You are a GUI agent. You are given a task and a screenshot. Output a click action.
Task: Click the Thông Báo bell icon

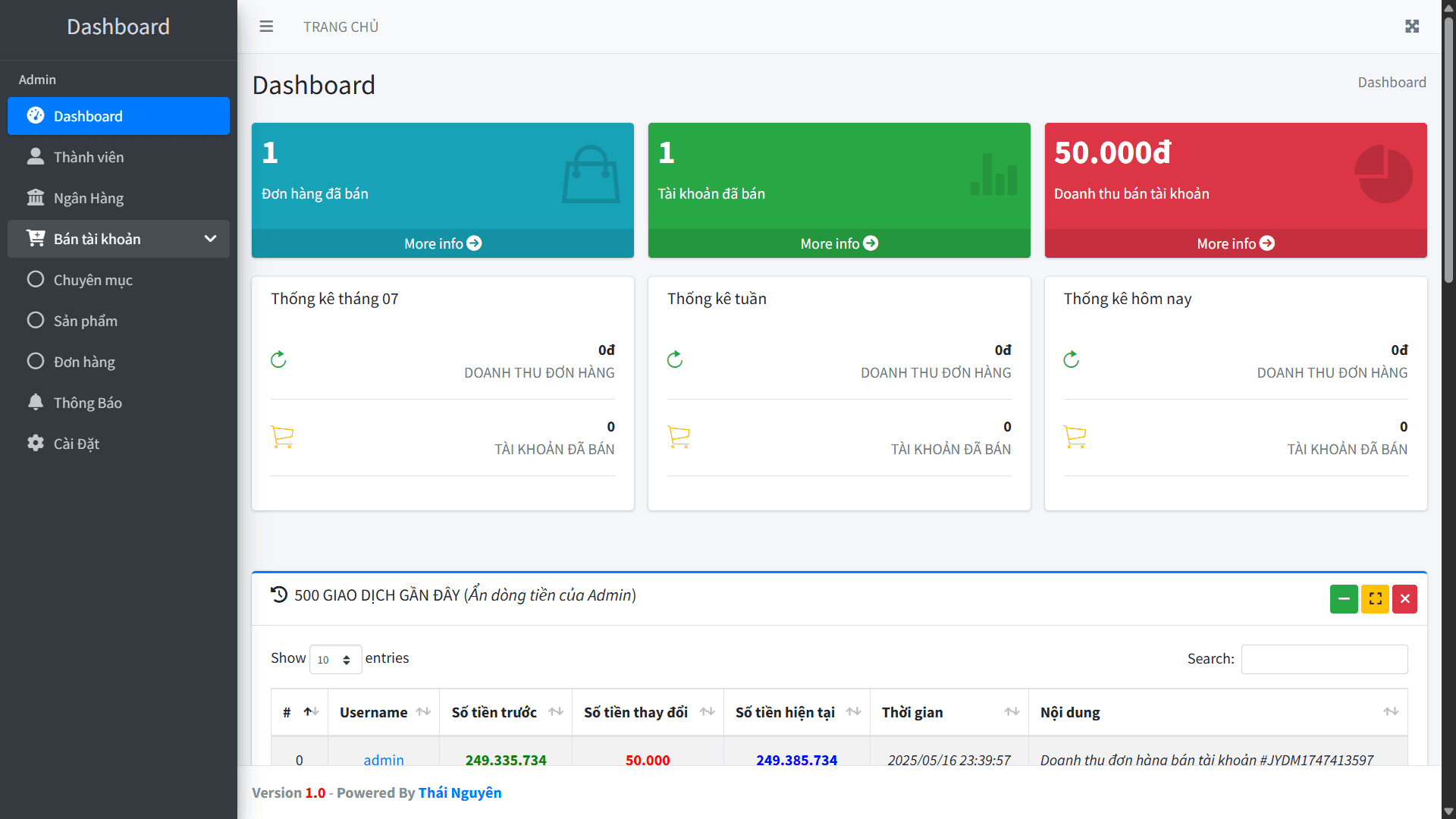click(36, 402)
